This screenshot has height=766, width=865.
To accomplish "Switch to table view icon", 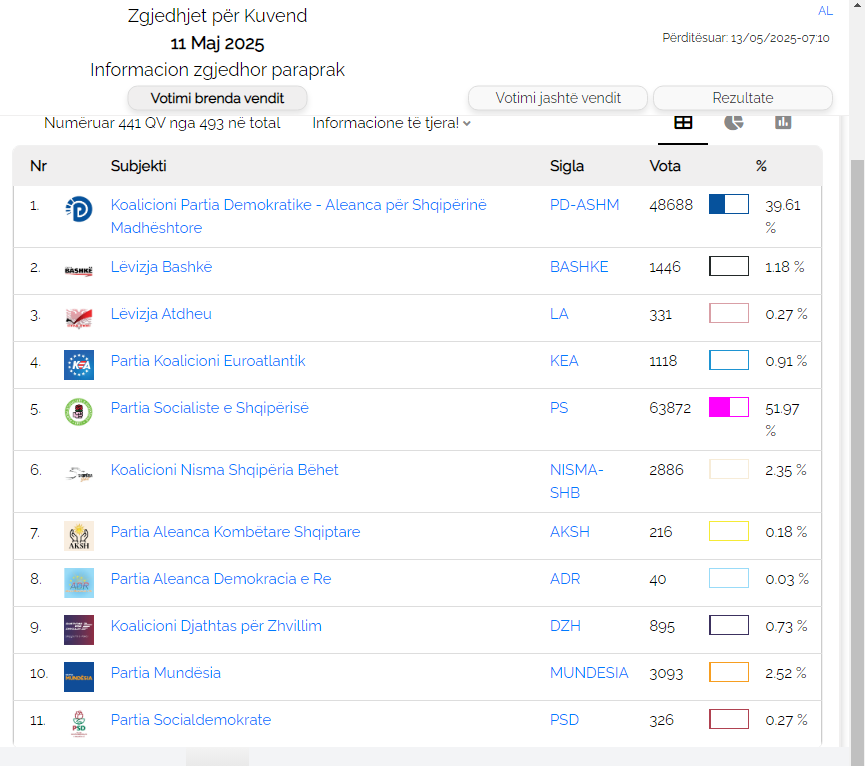I will coord(683,122).
